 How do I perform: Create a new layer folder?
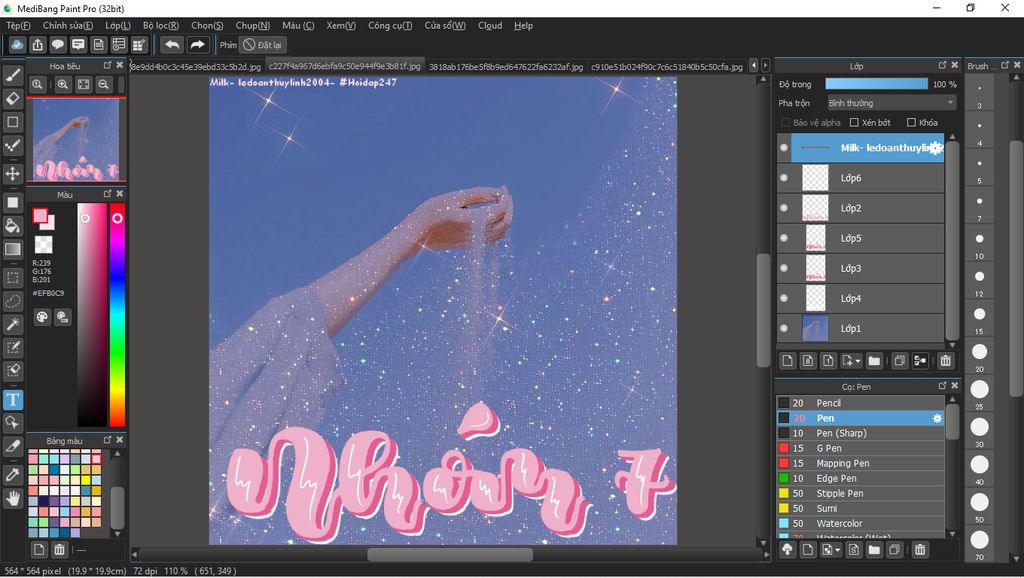pyautogui.click(x=874, y=361)
